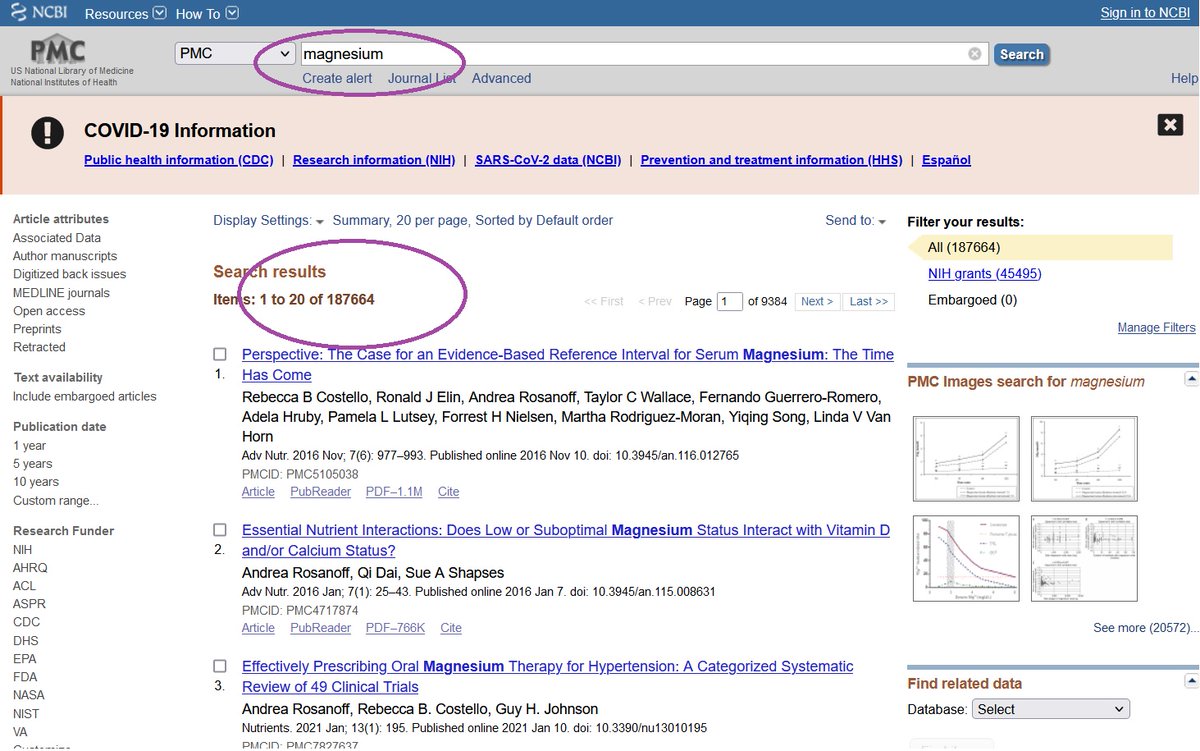Image resolution: width=1200 pixels, height=751 pixels.
Task: Filter by MEDLINE journals
Action: coord(61,293)
